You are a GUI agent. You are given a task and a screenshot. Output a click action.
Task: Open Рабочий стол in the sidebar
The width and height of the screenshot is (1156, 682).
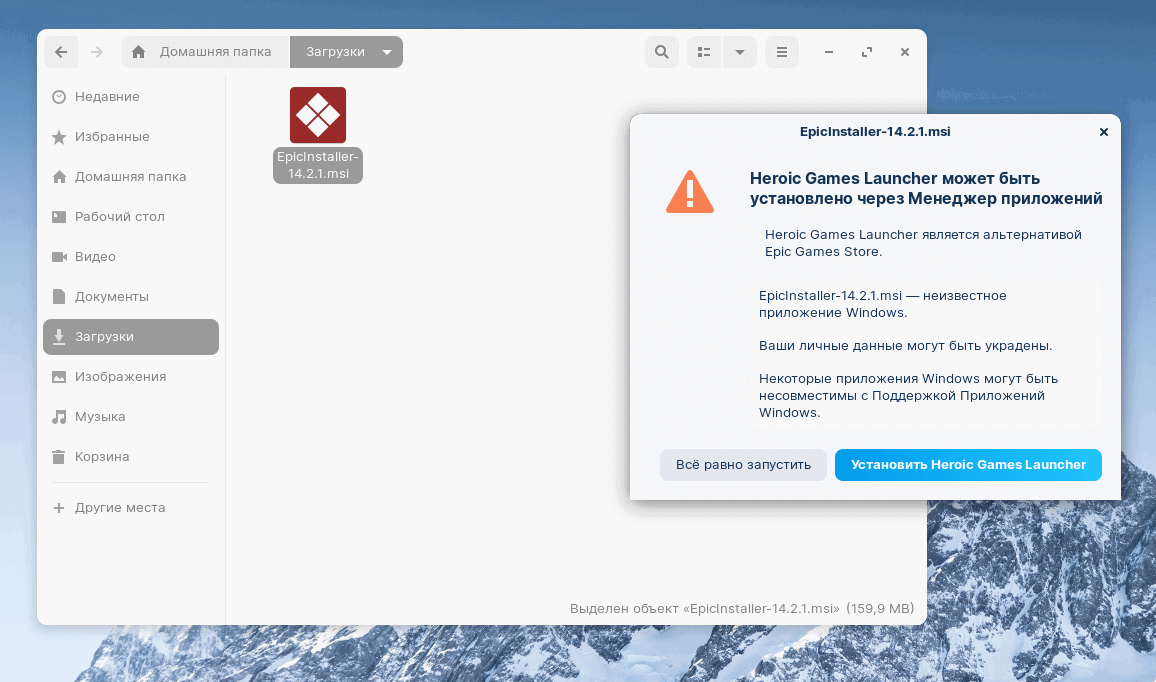point(130,217)
